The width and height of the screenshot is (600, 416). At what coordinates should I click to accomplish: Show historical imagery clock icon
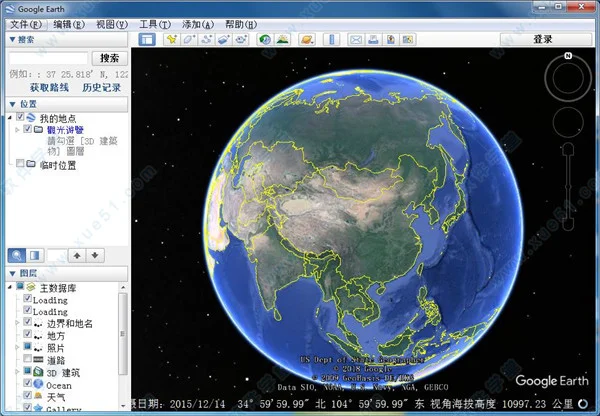pyautogui.click(x=265, y=39)
